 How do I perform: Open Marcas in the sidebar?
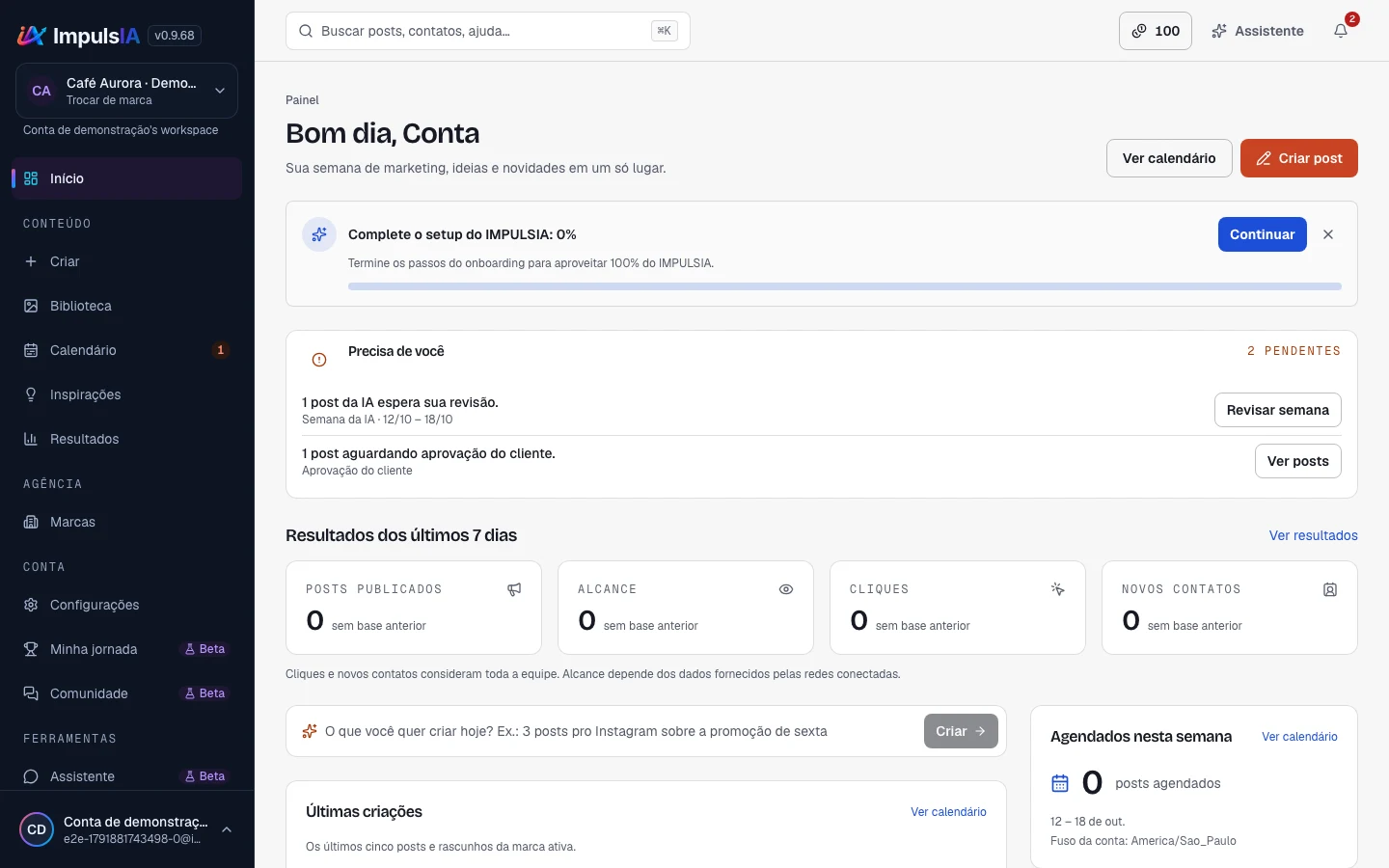tap(126, 522)
